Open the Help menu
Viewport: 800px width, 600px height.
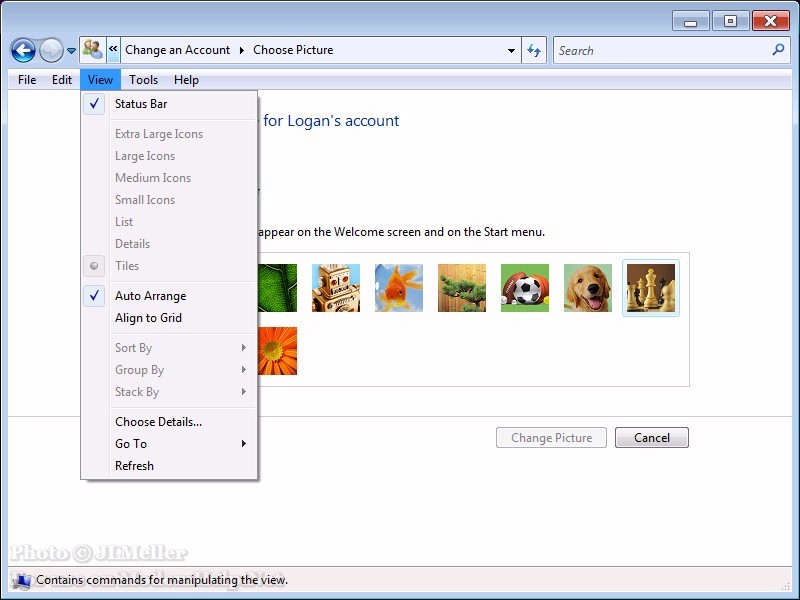click(186, 80)
